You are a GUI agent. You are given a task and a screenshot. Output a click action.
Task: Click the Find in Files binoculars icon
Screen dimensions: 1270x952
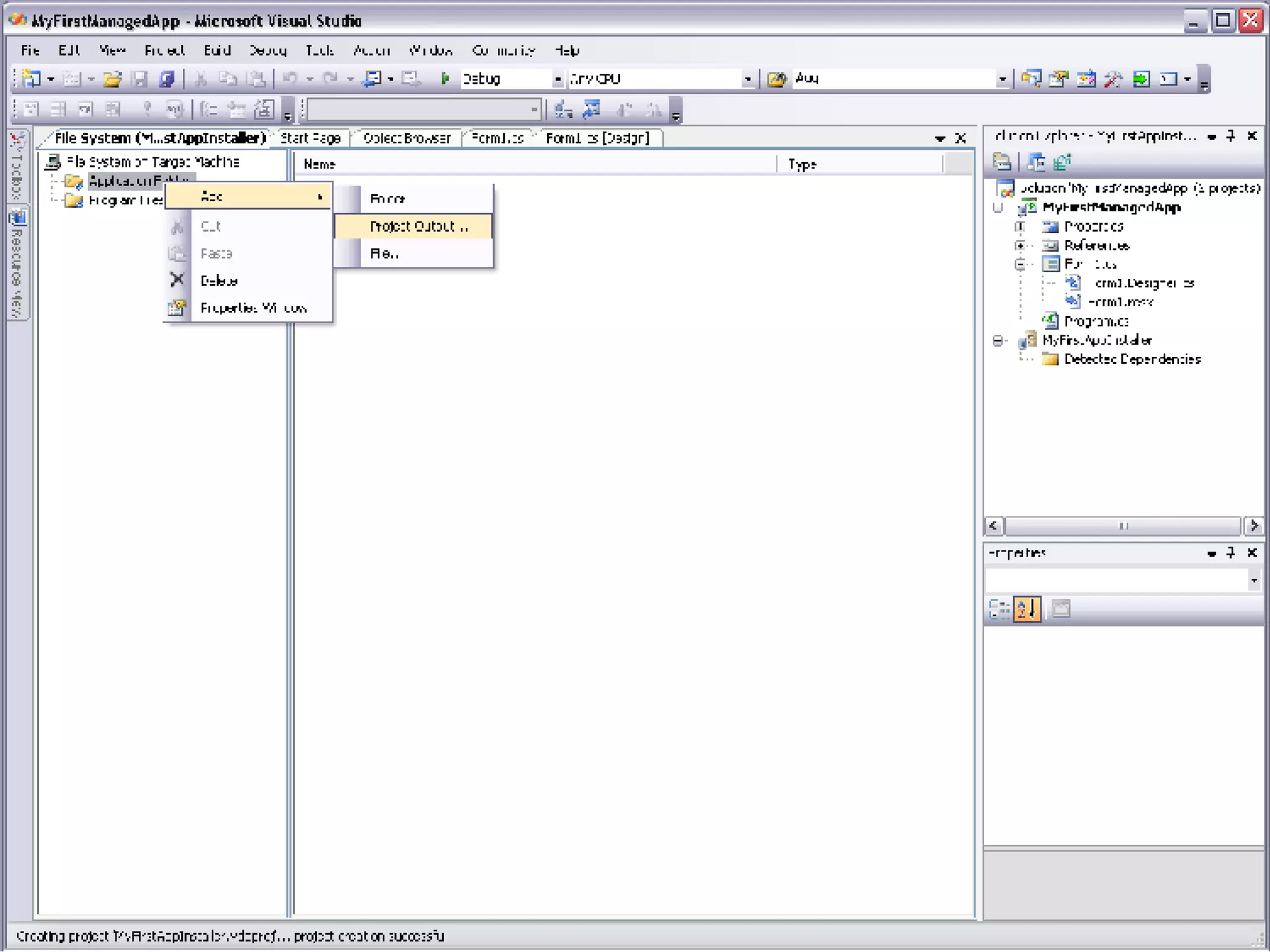[776, 79]
